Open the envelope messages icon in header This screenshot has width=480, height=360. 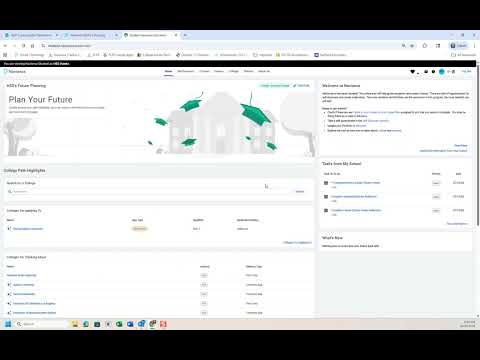[x=426, y=72]
